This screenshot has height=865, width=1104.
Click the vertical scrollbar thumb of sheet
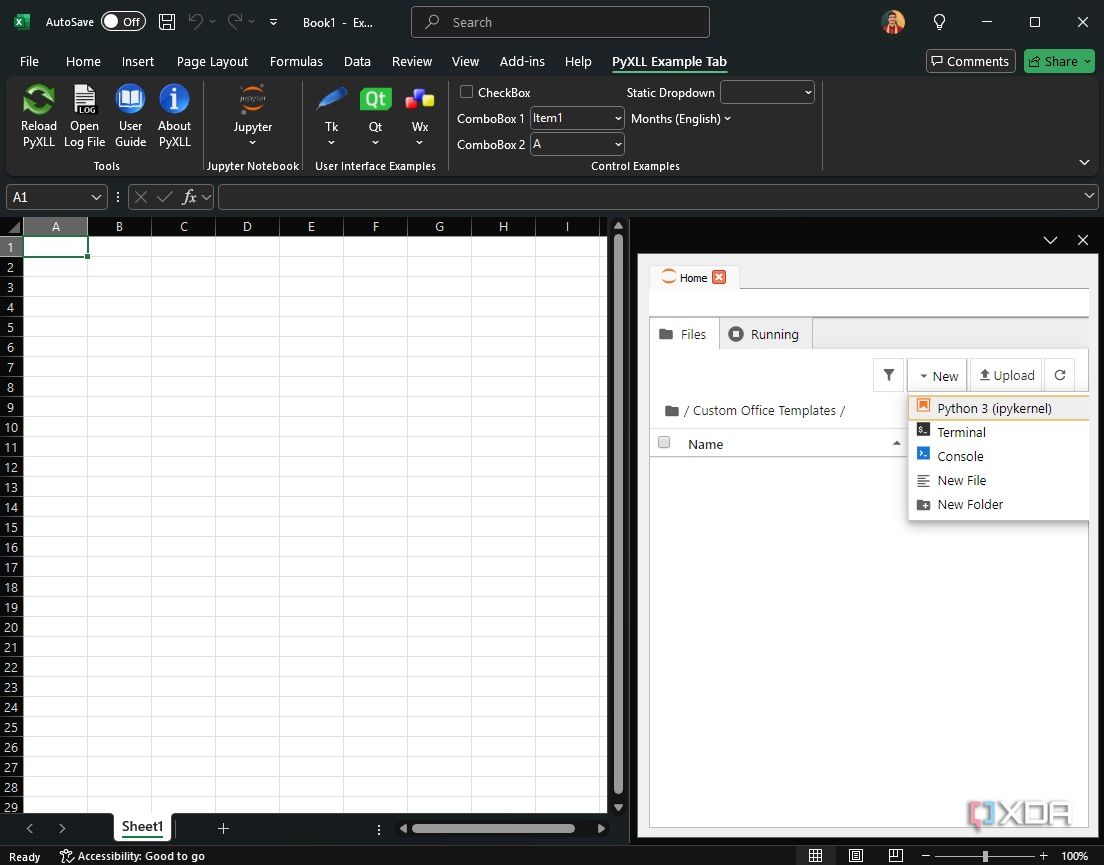point(618,515)
